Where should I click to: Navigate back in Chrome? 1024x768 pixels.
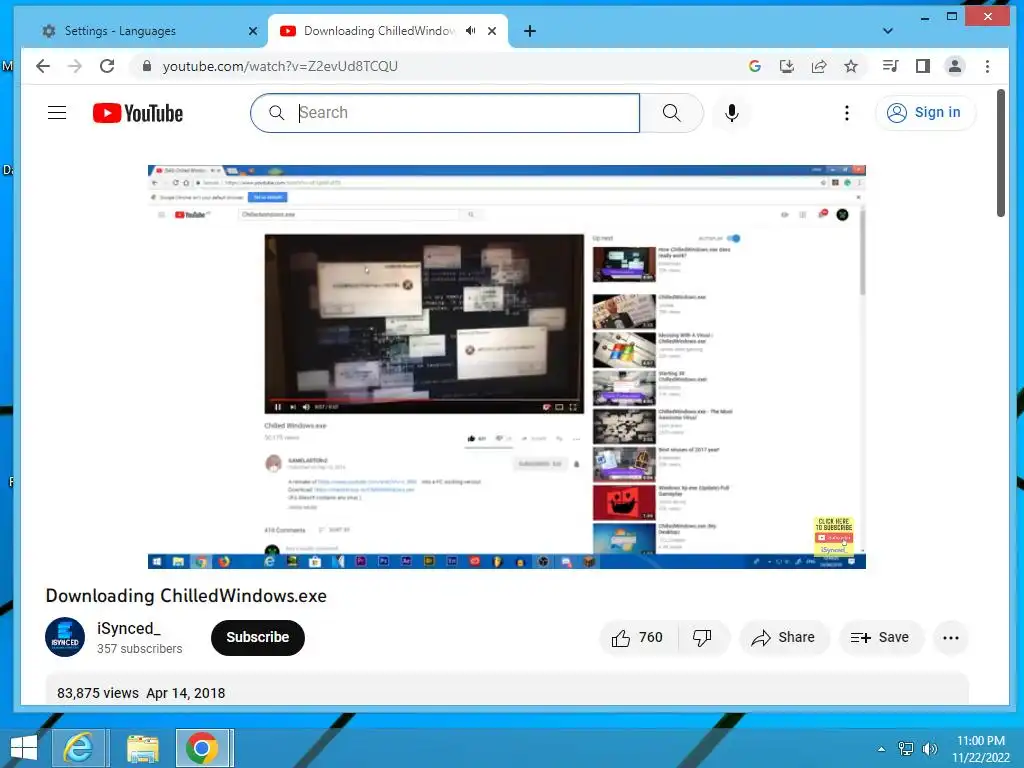43,66
